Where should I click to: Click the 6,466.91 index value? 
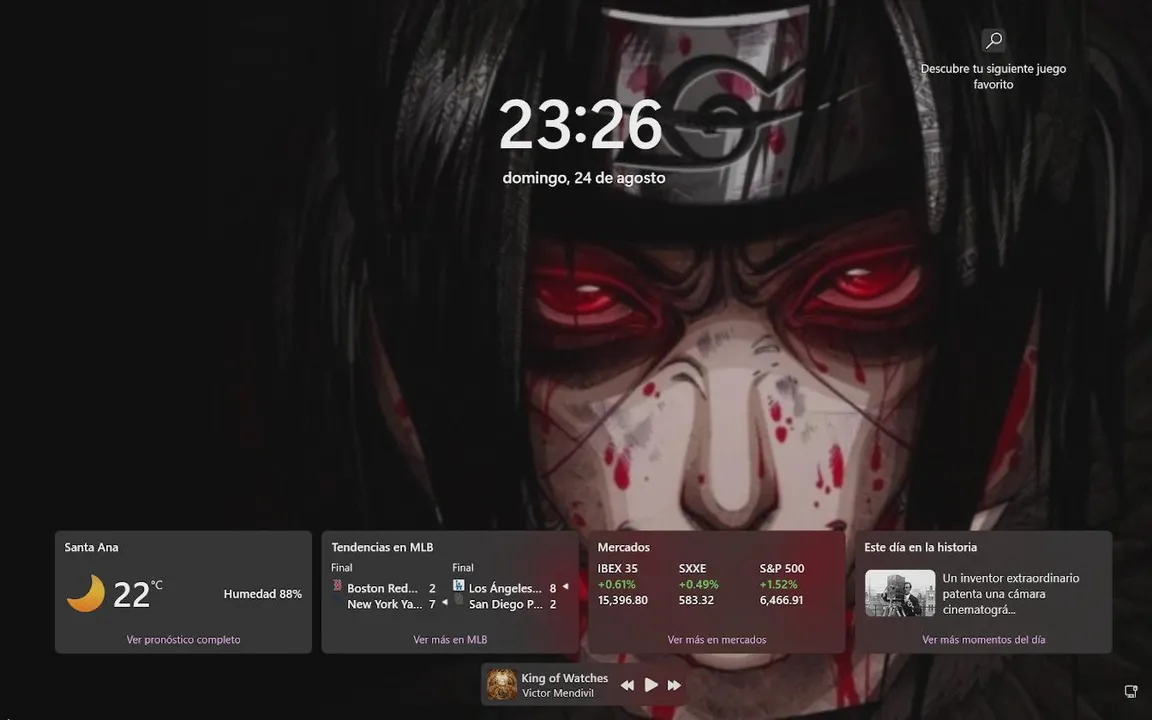tap(781, 600)
